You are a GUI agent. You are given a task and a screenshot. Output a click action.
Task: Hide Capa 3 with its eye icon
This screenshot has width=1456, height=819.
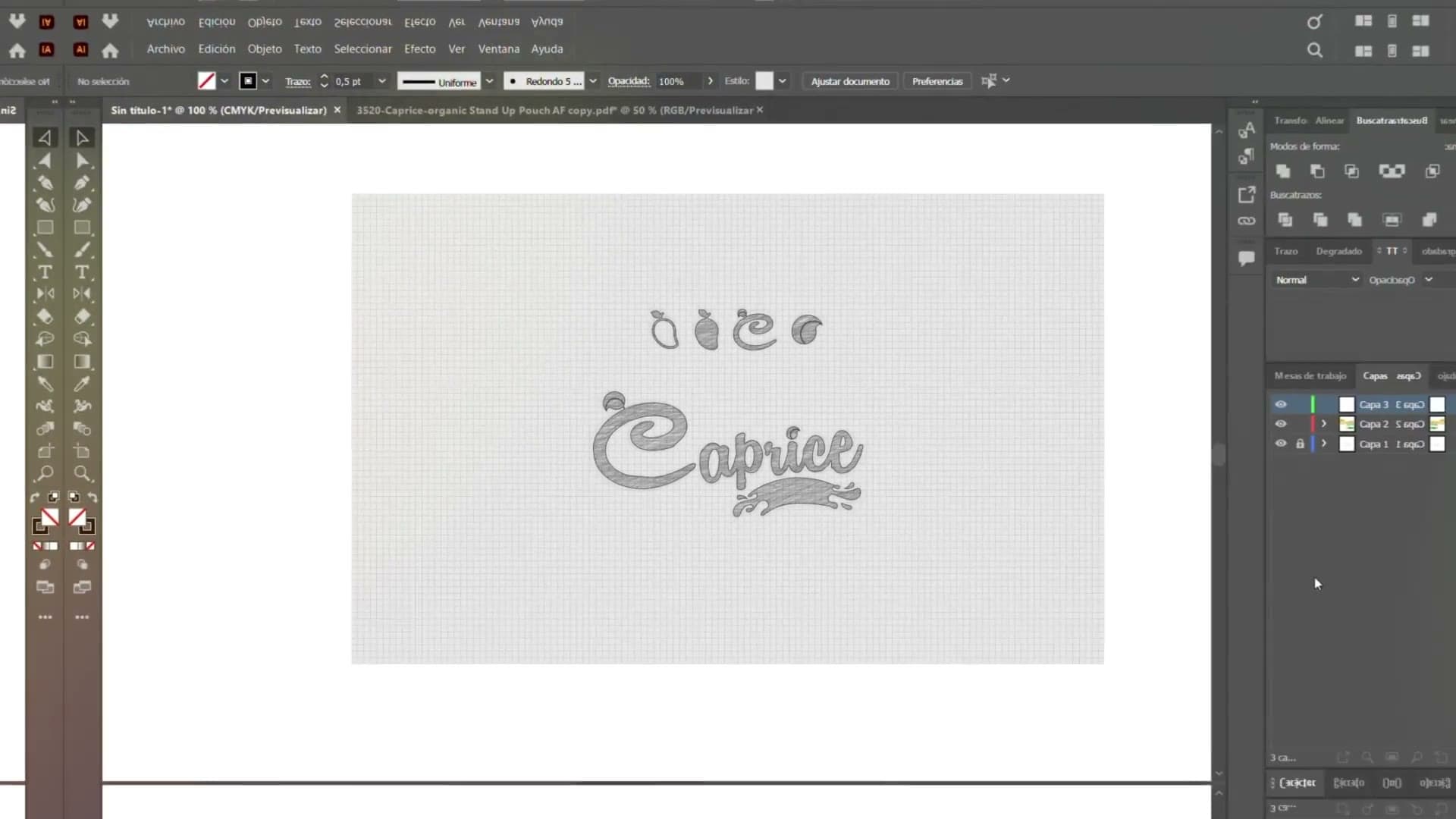(1281, 404)
